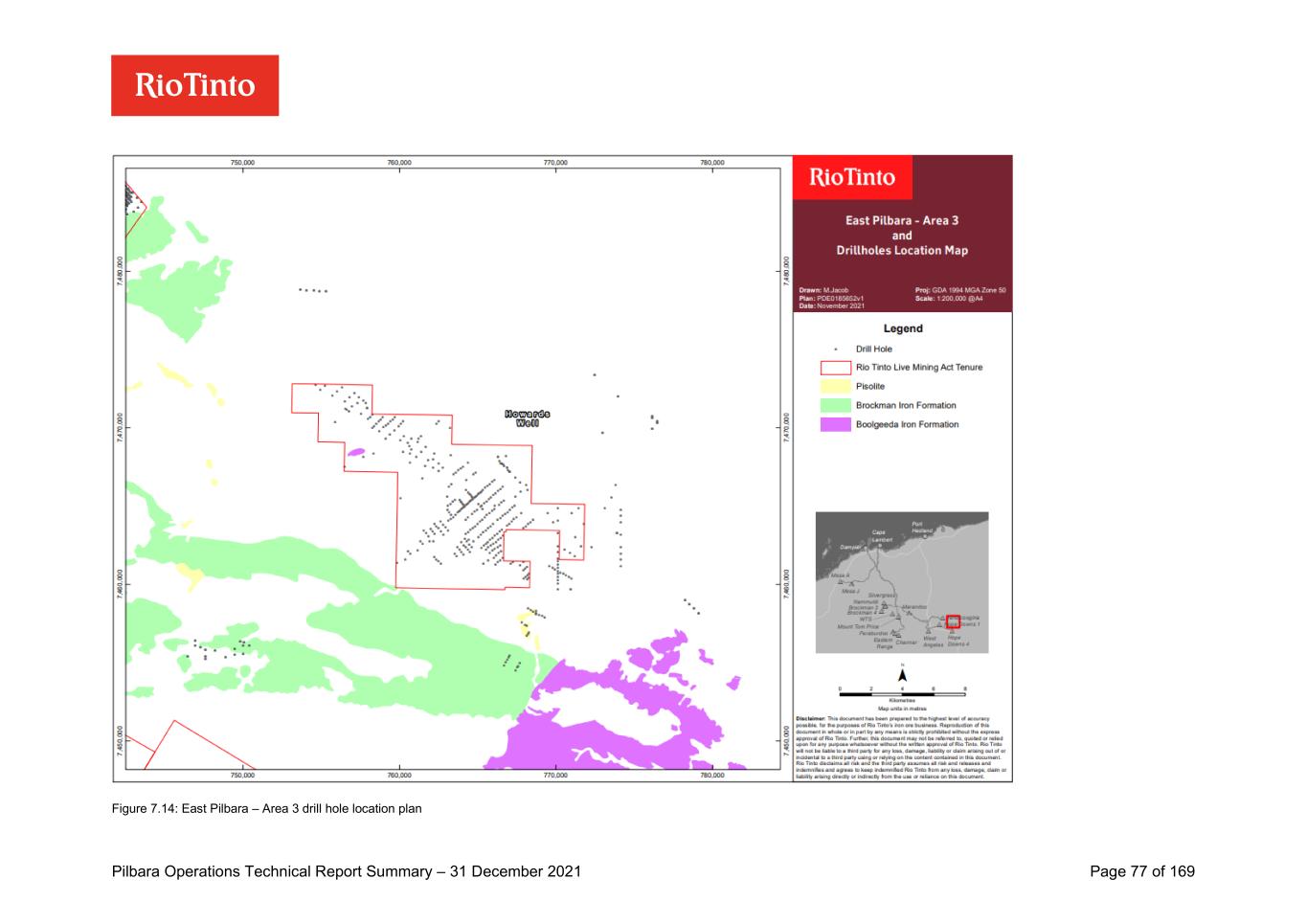Click '750,000' easting label on top axis
This screenshot has height=924, width=1307.
click(x=243, y=163)
